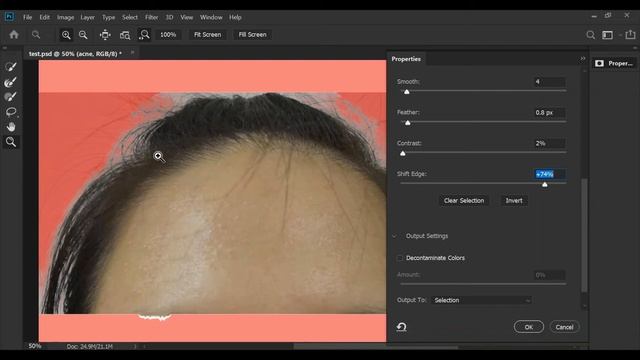640x360 pixels.
Task: Click the Zoom Out magnifier icon
Action: (x=83, y=35)
